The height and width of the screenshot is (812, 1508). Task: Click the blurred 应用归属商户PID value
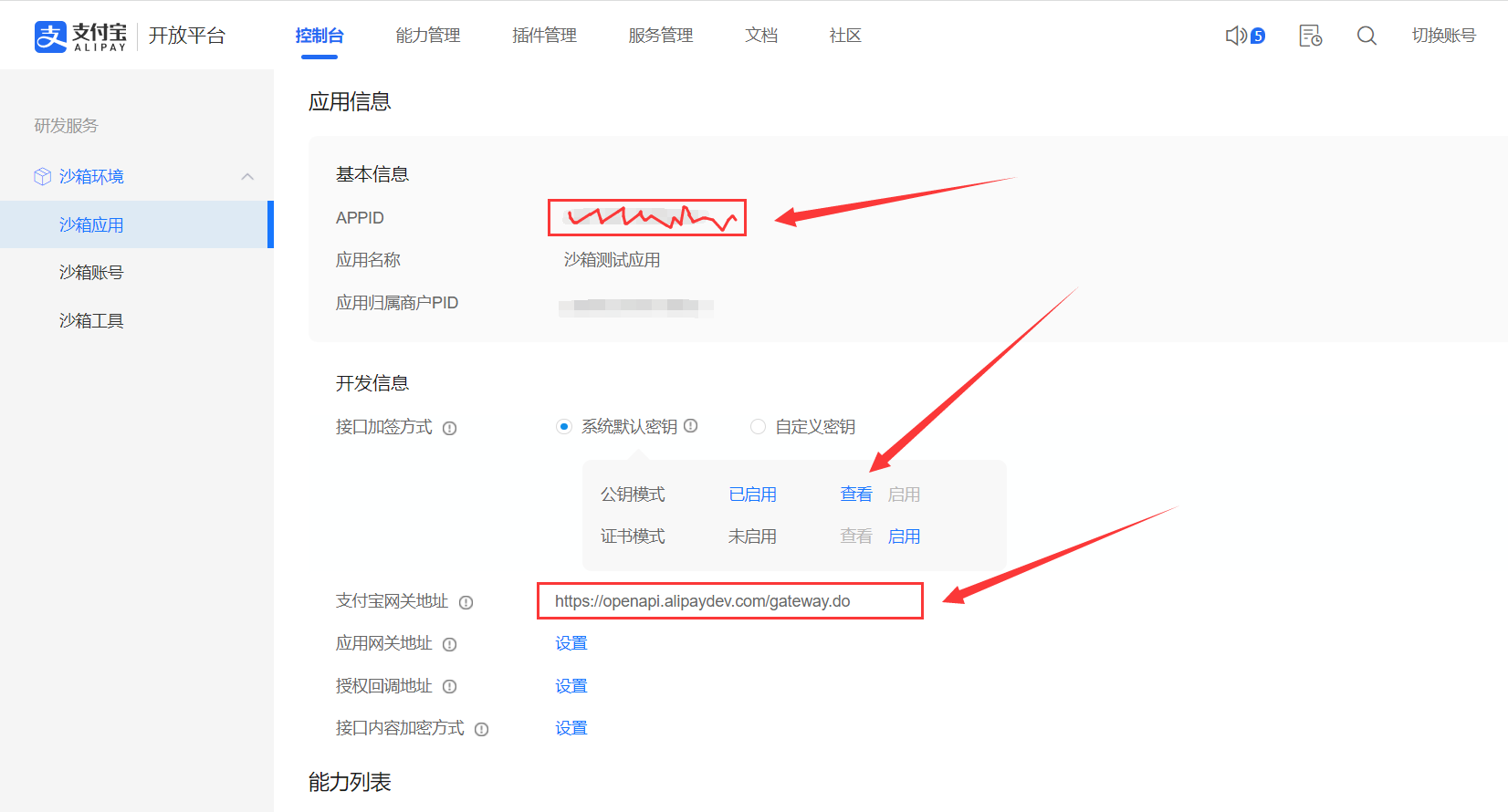click(635, 307)
